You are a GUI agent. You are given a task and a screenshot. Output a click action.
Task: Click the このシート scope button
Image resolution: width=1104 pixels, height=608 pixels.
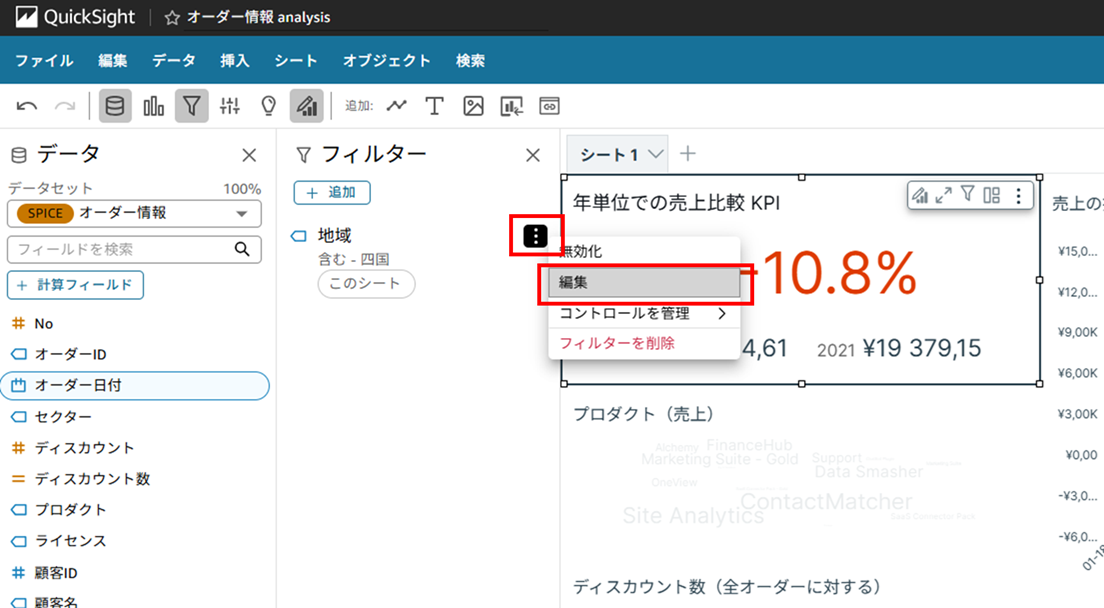tap(366, 284)
